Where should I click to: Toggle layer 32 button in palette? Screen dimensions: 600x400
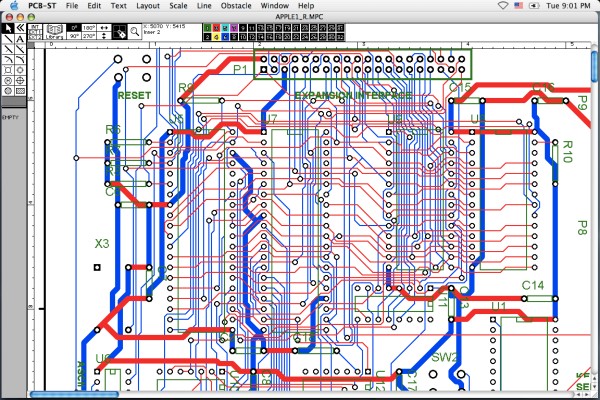point(340,37)
